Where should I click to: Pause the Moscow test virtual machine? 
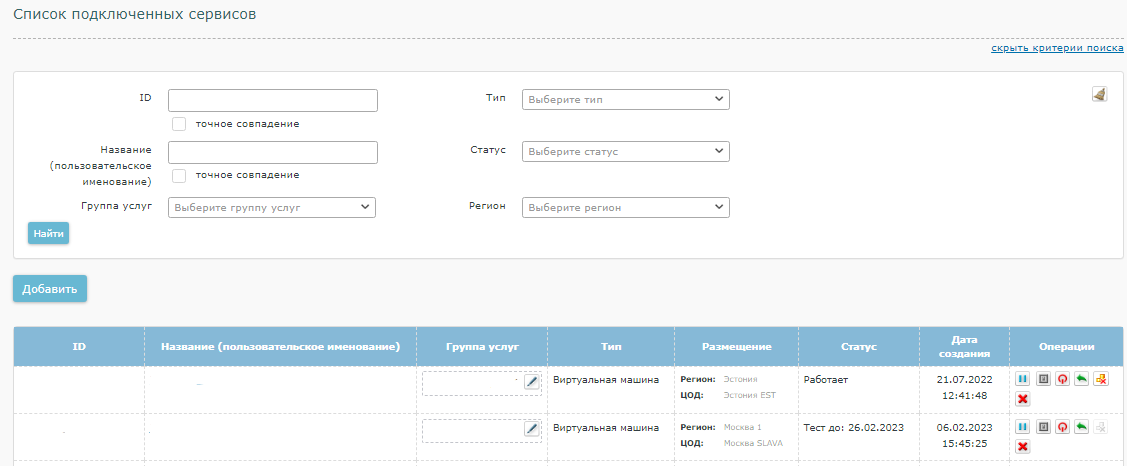pyautogui.click(x=1022, y=428)
